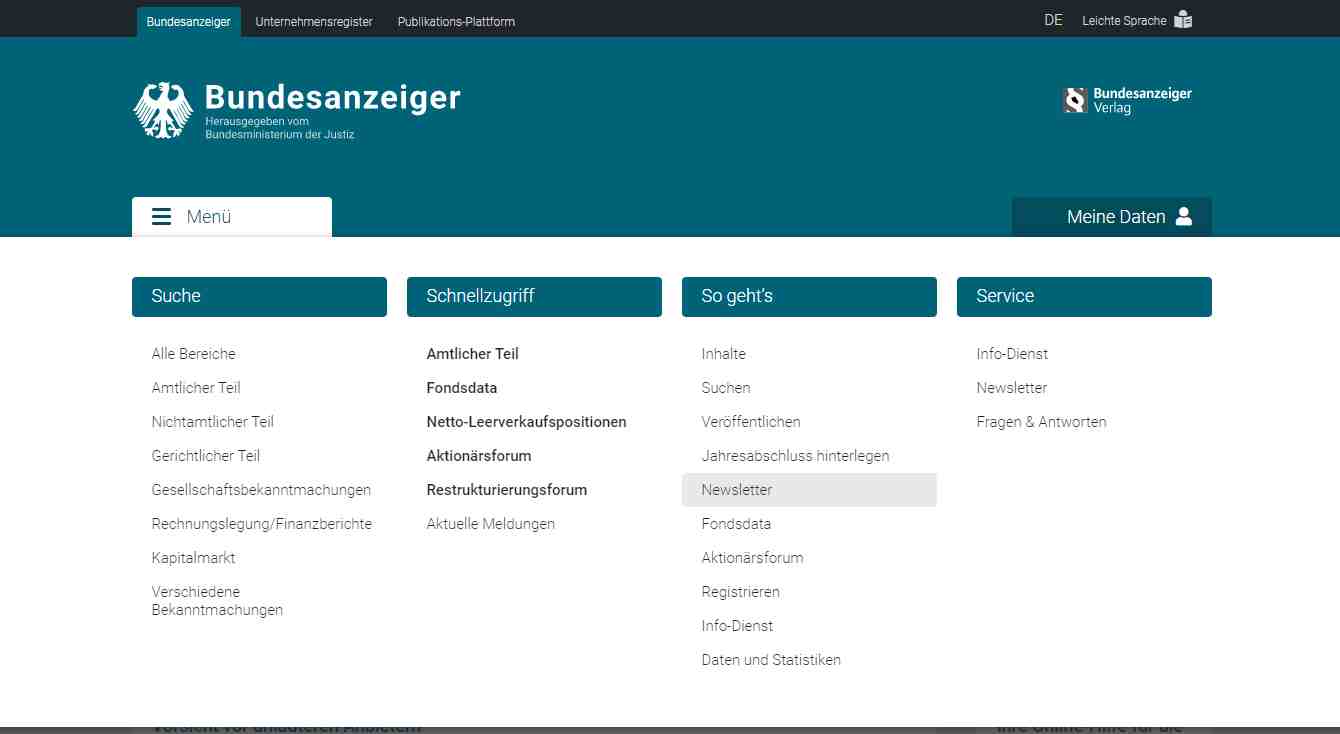Open the Kapitalmarkt link
The width and height of the screenshot is (1340, 734).
click(194, 558)
